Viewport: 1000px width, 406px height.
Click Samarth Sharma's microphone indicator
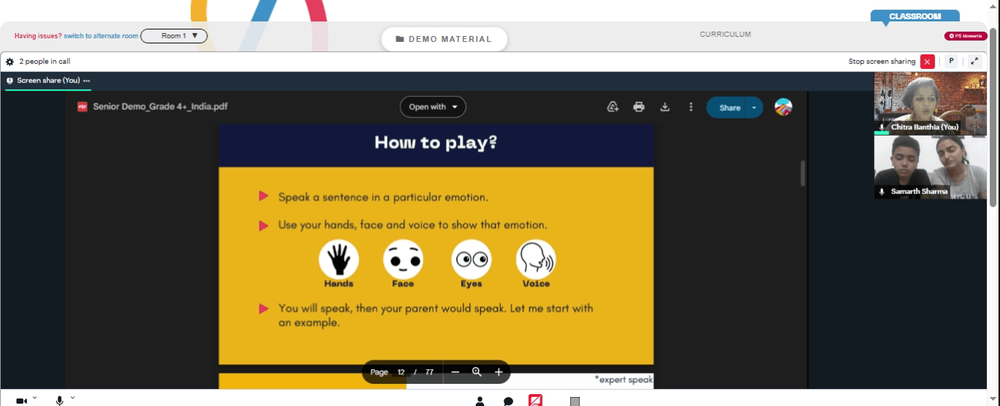pos(881,191)
